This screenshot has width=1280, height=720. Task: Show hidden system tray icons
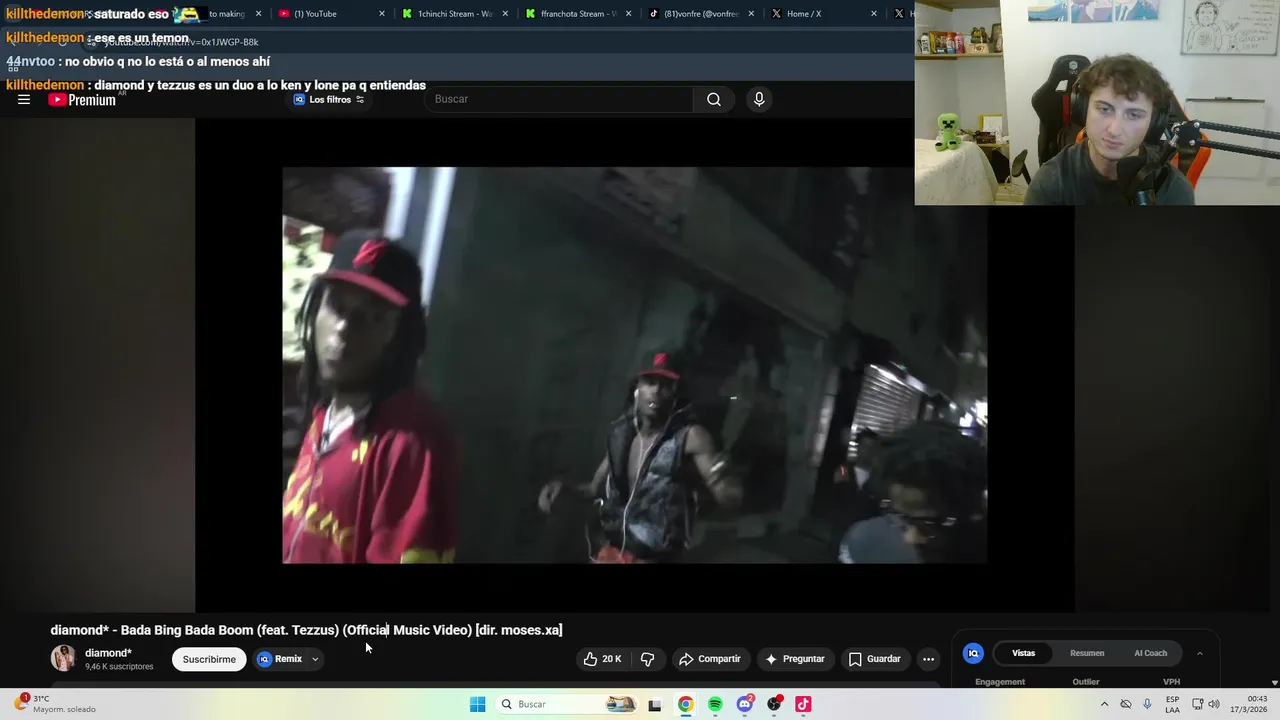(1104, 704)
